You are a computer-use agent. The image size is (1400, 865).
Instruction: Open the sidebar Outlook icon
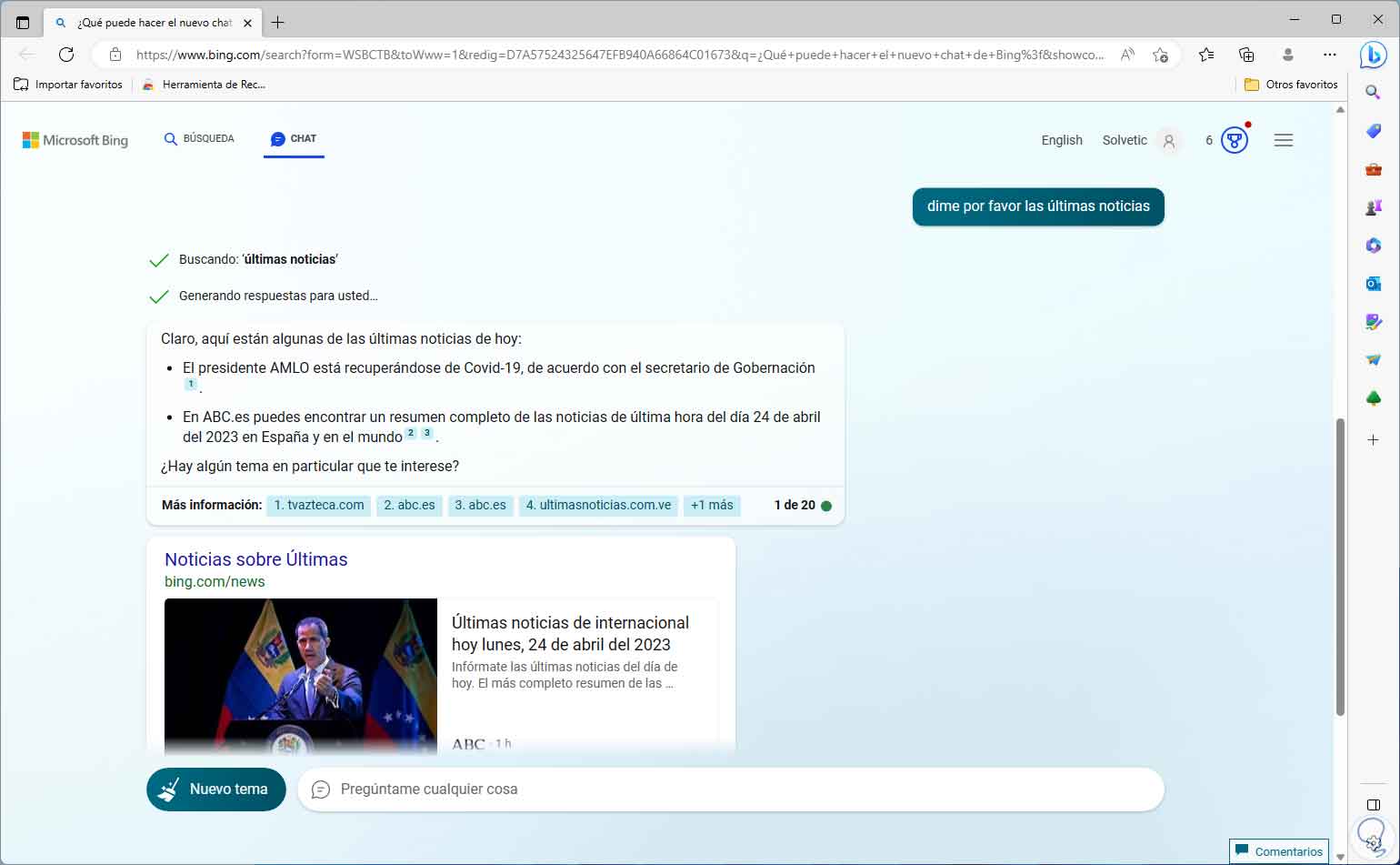pos(1373,284)
